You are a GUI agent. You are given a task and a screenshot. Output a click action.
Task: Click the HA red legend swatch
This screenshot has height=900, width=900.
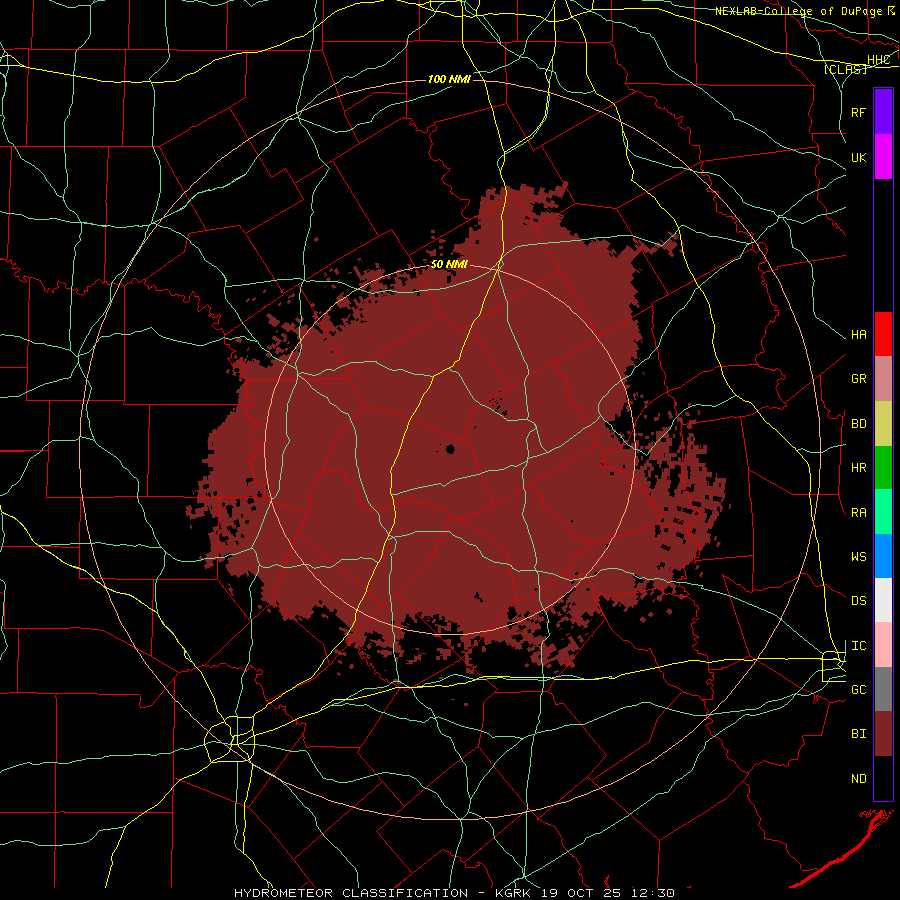[883, 334]
